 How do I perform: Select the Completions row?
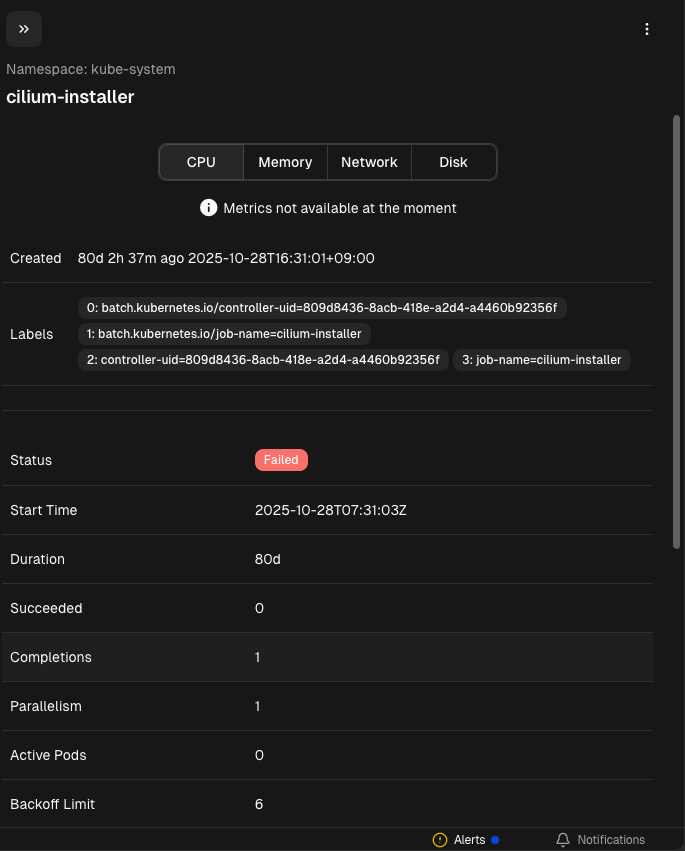(x=327, y=657)
